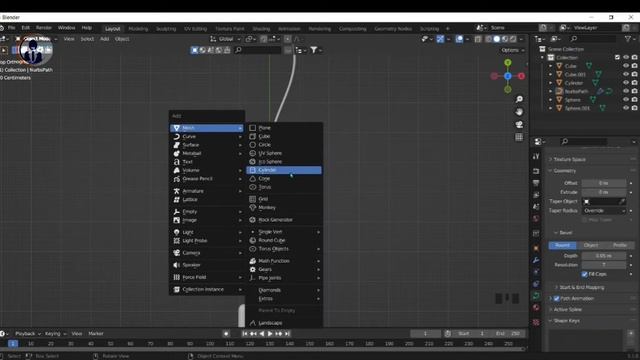Select the Round bevel mode button
The image size is (640, 360).
click(562, 245)
